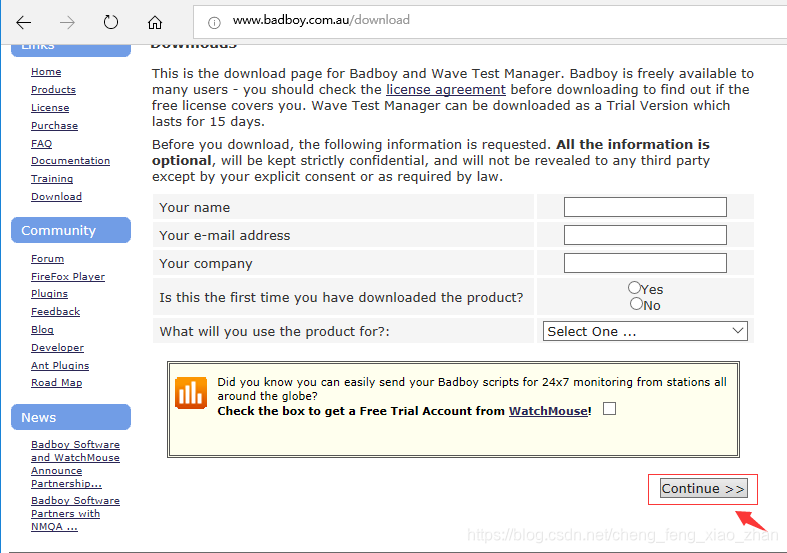Check the WatchMouse free trial checkbox

609,409
